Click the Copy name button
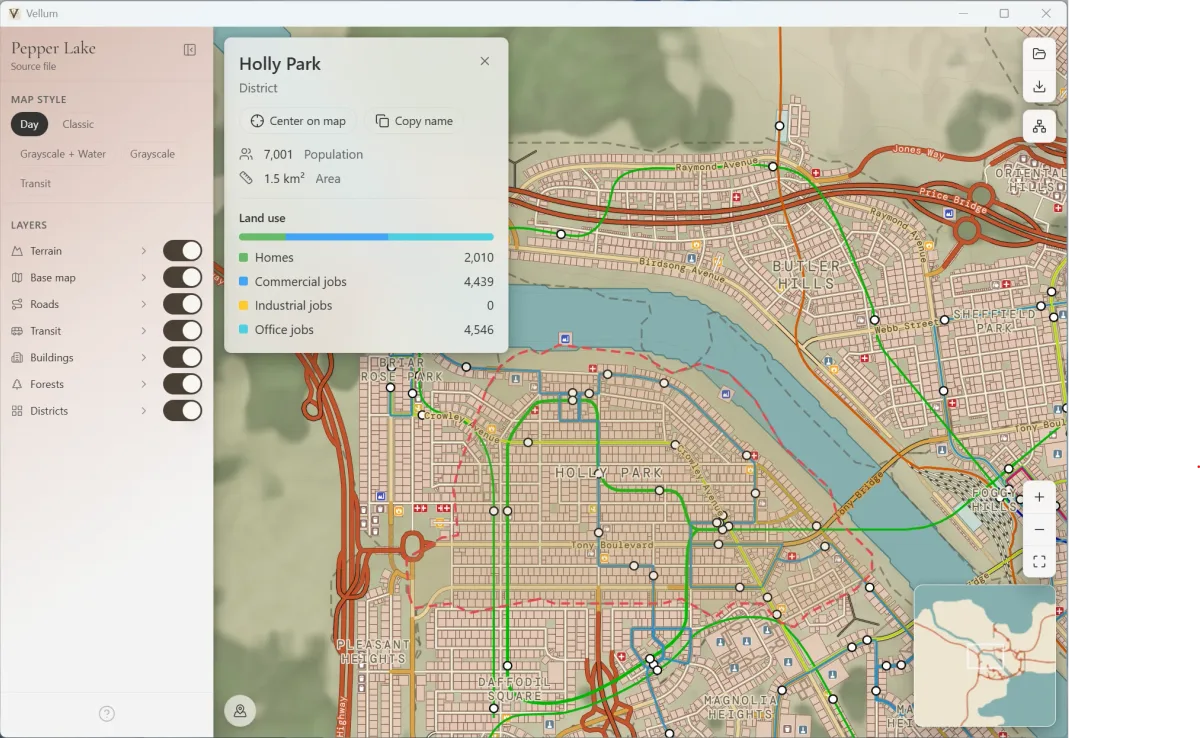Screen dimensions: 1200x738 pos(414,121)
